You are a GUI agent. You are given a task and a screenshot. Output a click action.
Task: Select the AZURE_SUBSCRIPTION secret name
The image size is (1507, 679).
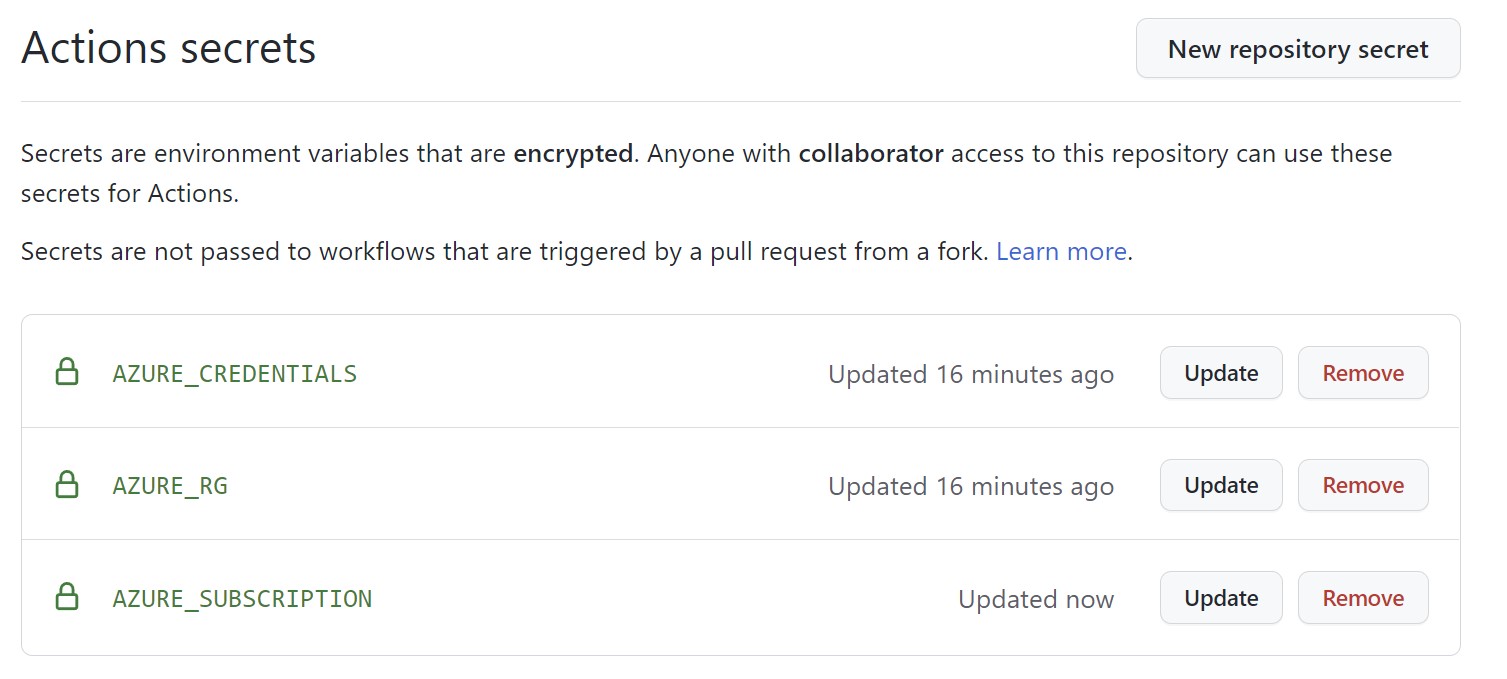pos(241,598)
